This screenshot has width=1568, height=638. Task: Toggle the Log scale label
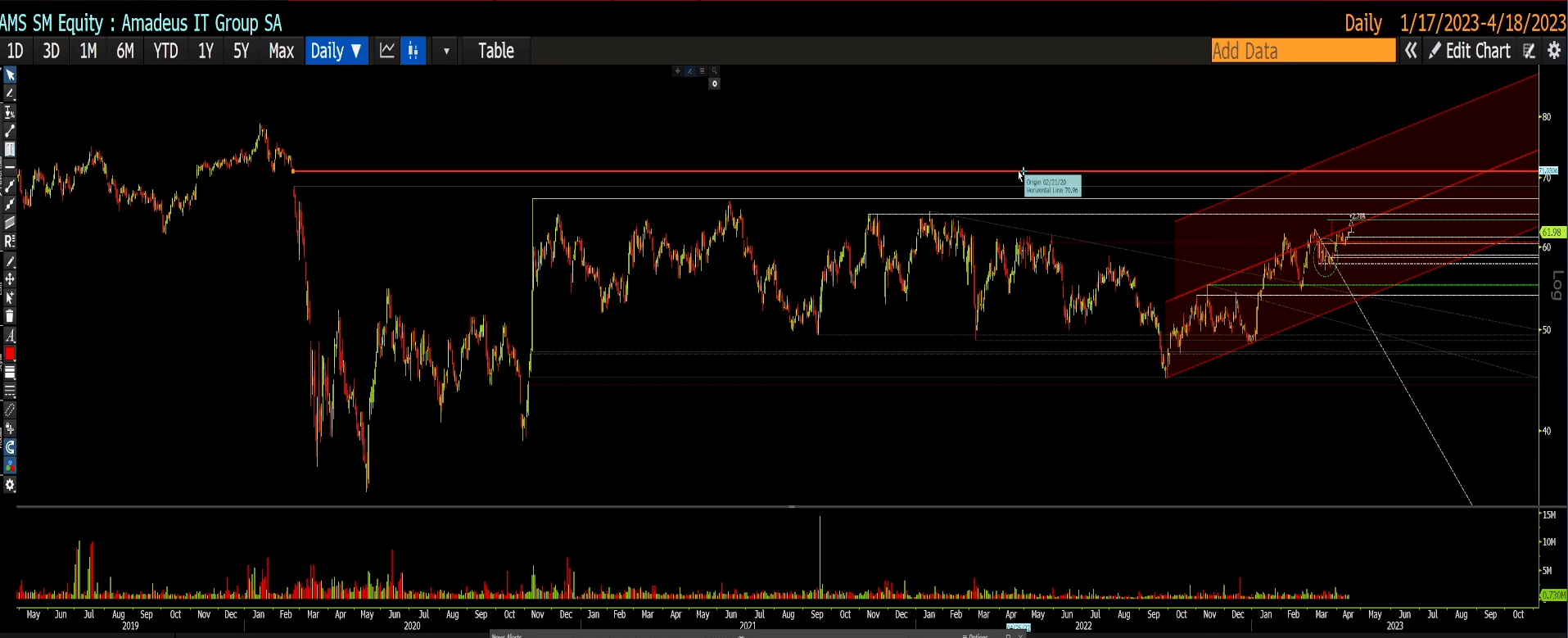(x=1557, y=285)
